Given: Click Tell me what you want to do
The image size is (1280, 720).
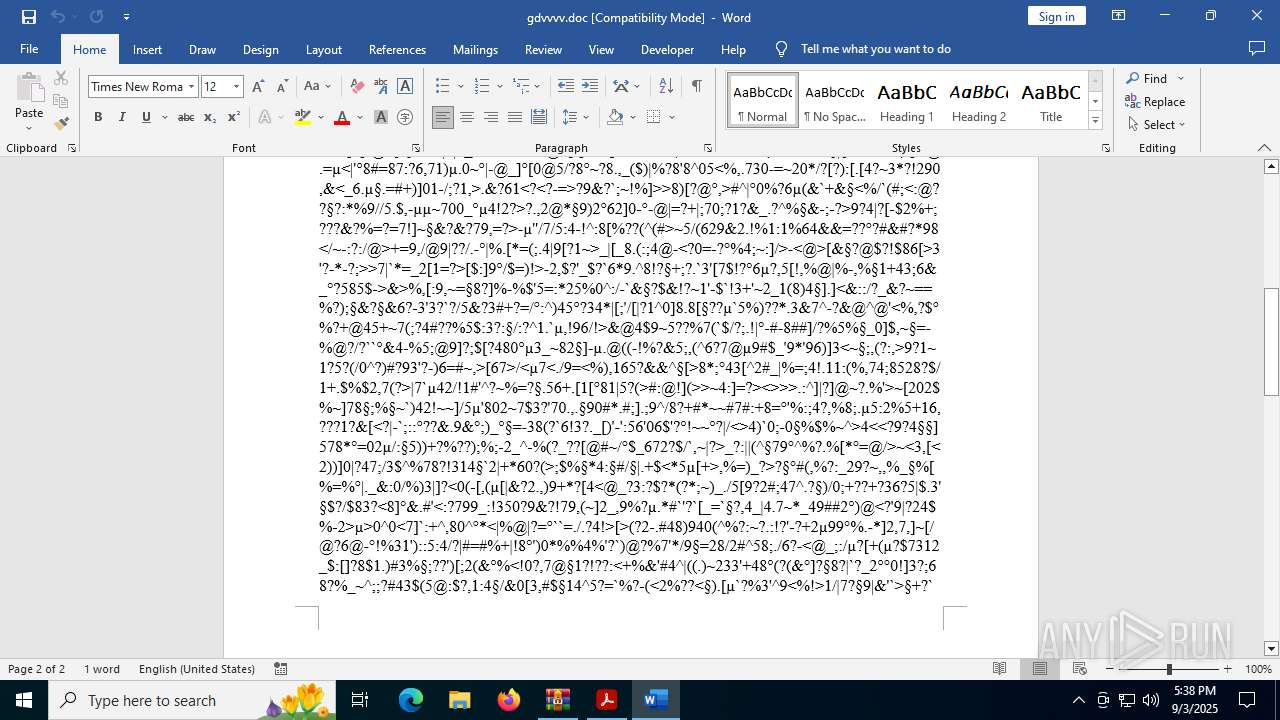Looking at the screenshot, I should pyautogui.click(x=875, y=49).
